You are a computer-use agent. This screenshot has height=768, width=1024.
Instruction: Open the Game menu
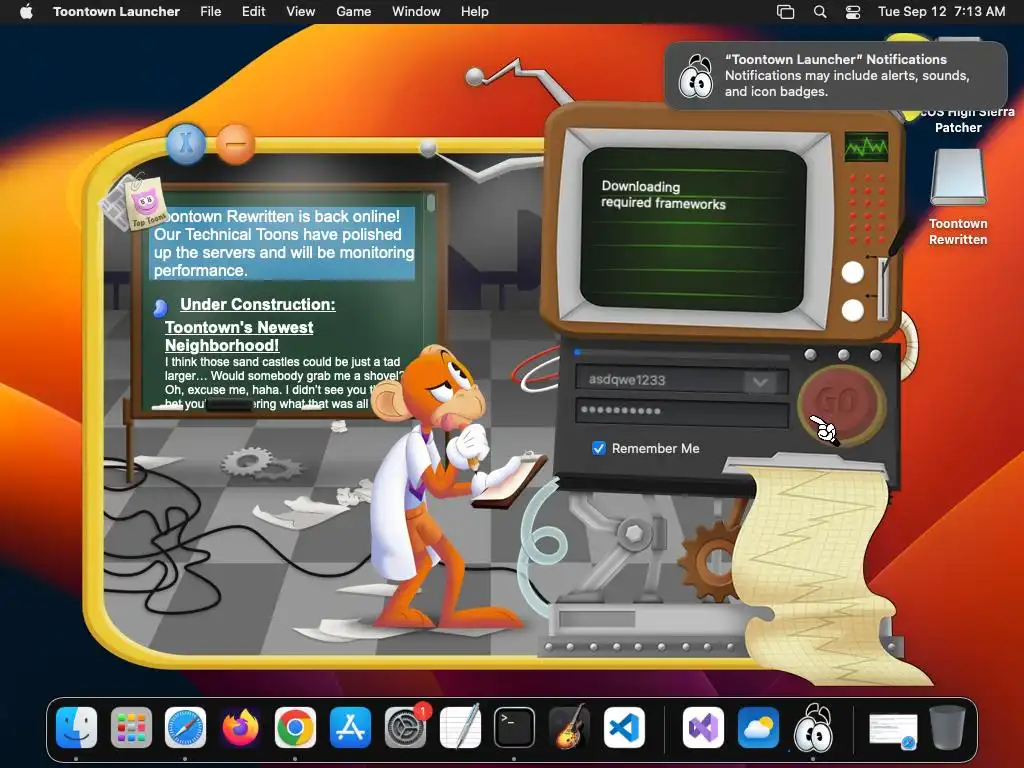pos(353,11)
